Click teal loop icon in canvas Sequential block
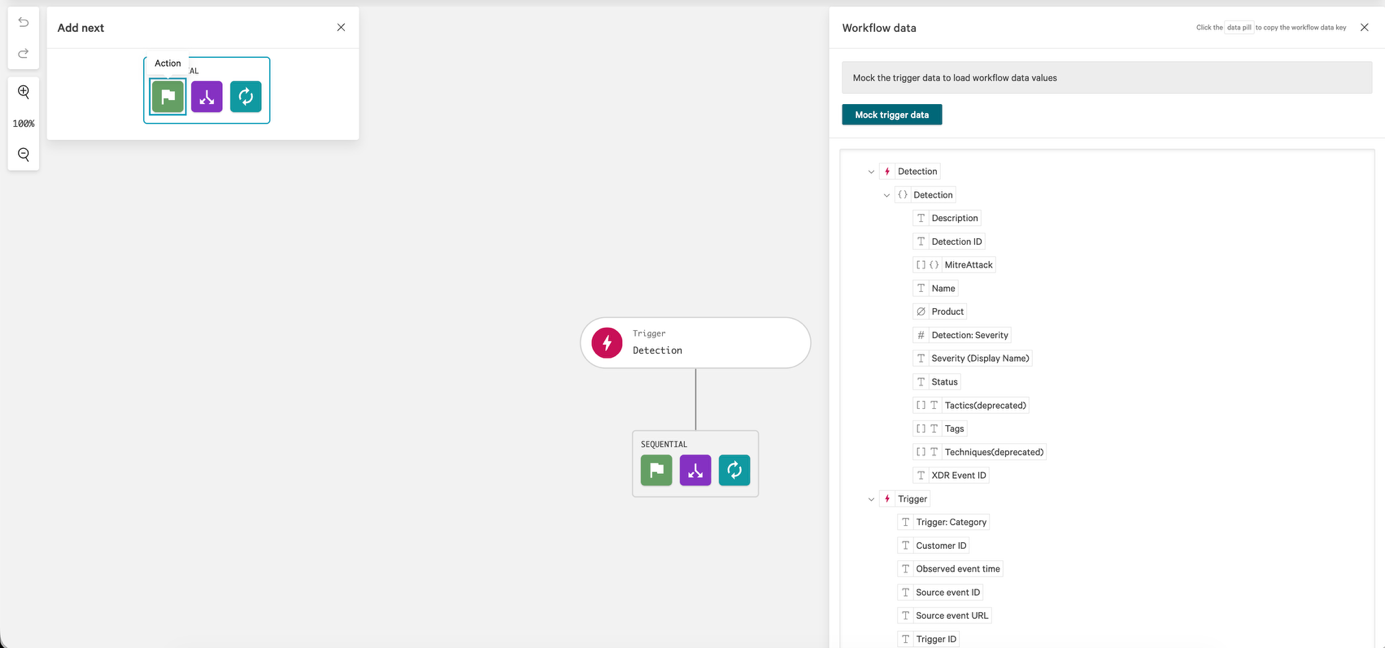Image resolution: width=1385 pixels, height=648 pixels. 734,470
